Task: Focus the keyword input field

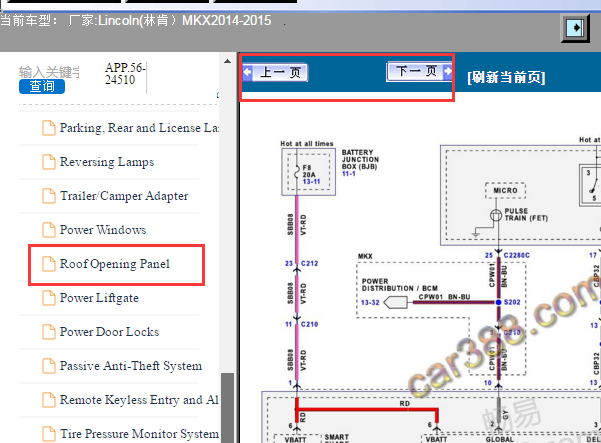Action: (49, 72)
